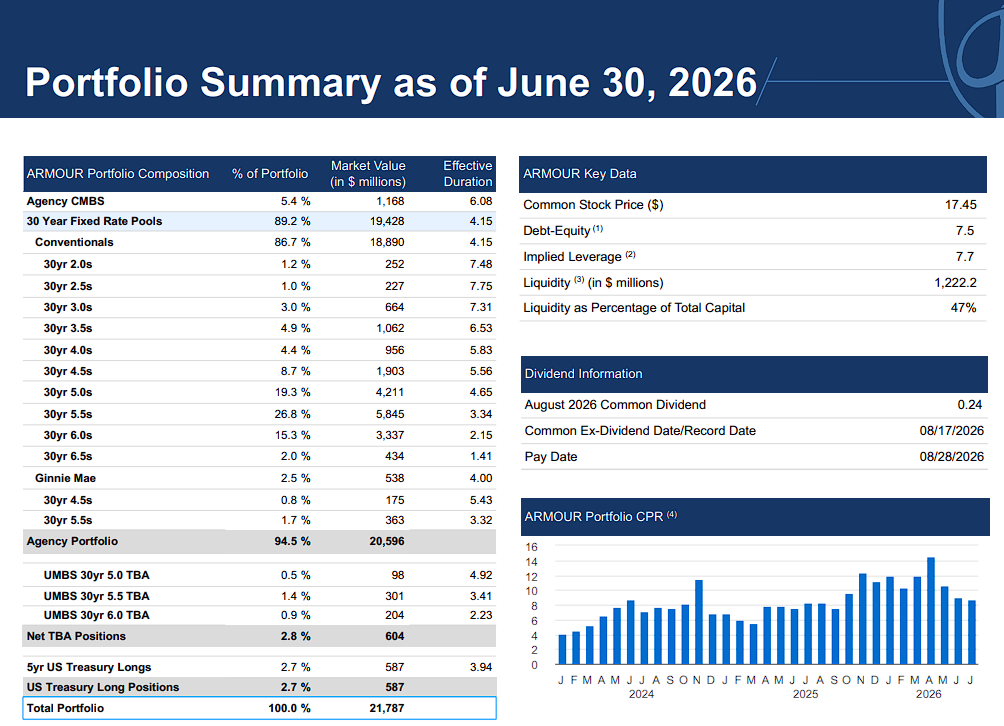Select the 'Ginnie Mae' row label
Screen dimensions: 1004x726
[65, 478]
